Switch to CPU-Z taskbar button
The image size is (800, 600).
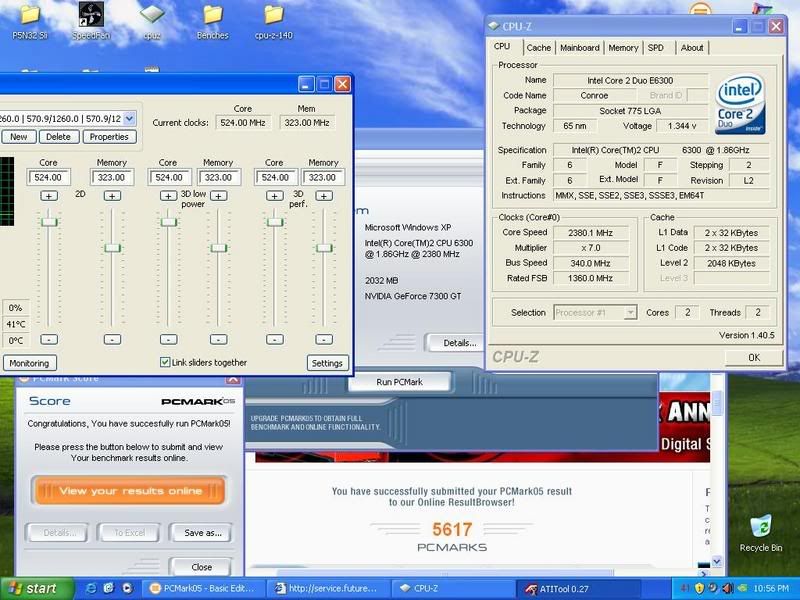pos(454,589)
